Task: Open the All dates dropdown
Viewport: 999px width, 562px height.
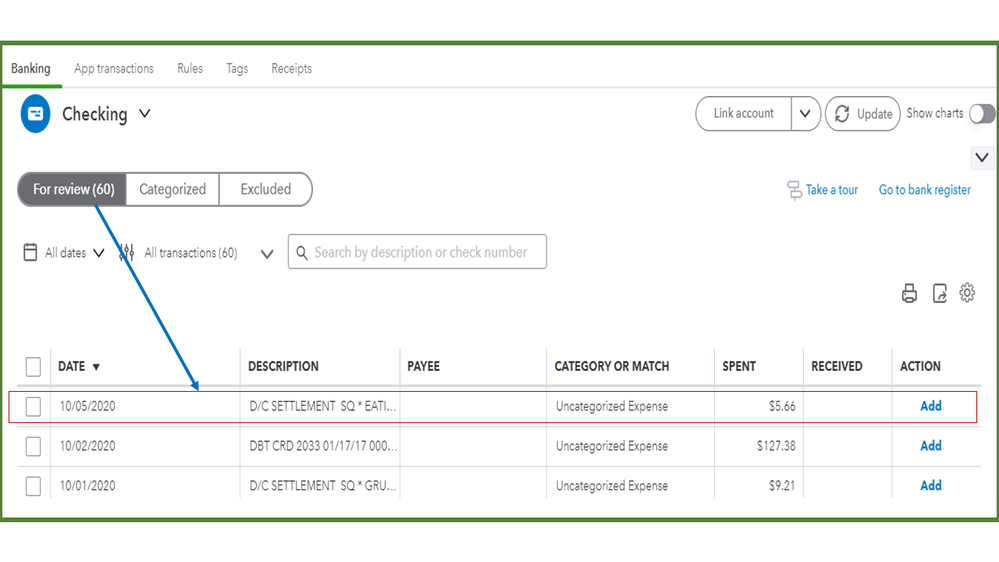Action: coord(98,253)
